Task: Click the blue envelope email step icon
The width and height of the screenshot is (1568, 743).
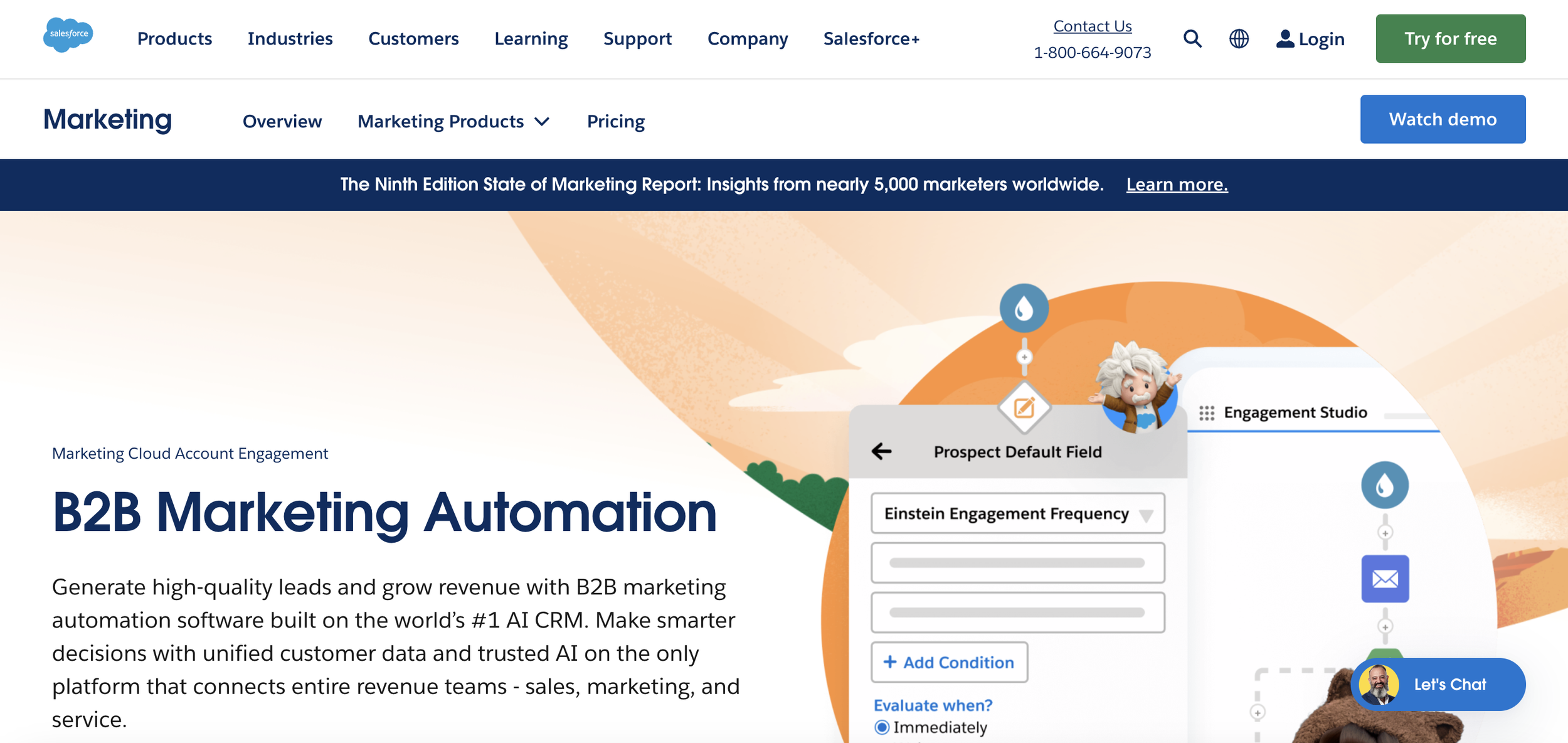Action: pos(1385,579)
